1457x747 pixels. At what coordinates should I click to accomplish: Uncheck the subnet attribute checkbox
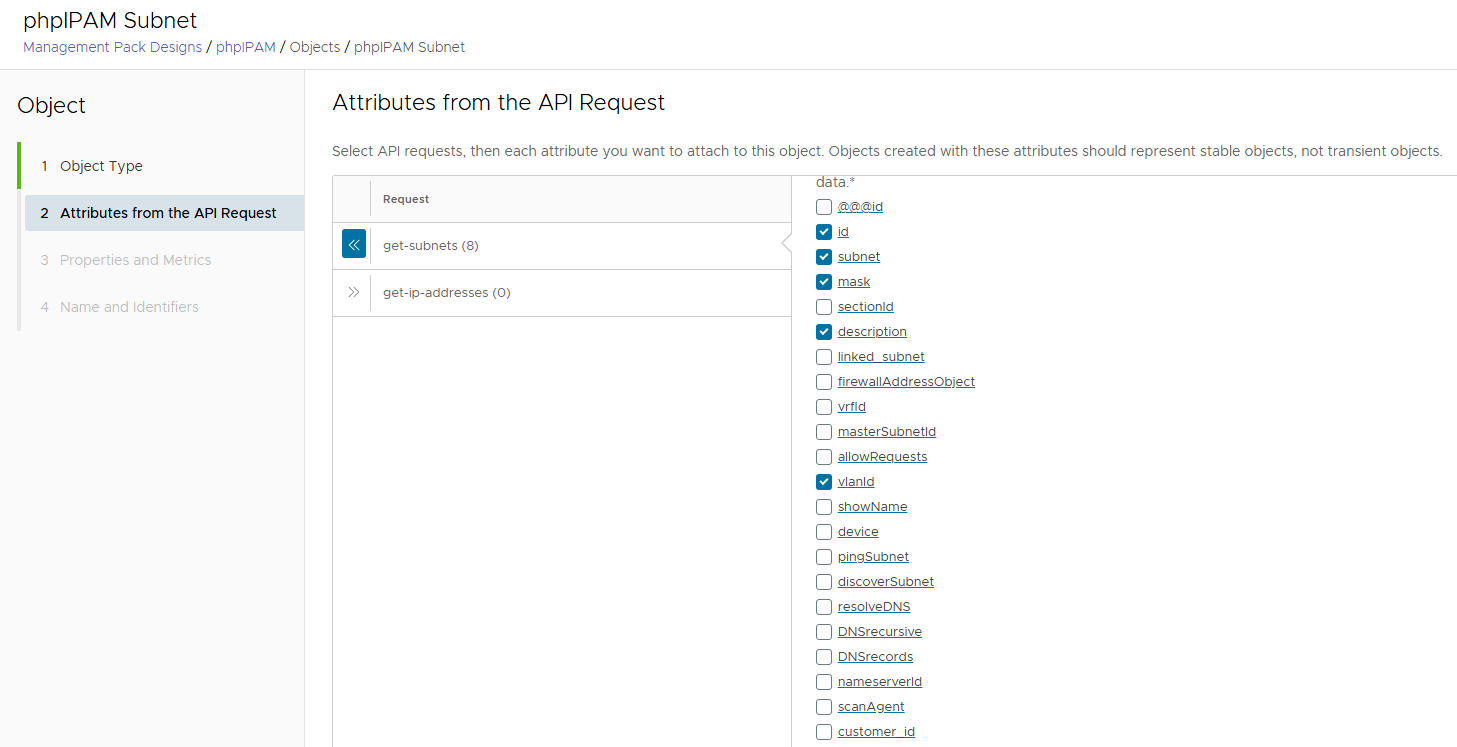(824, 257)
